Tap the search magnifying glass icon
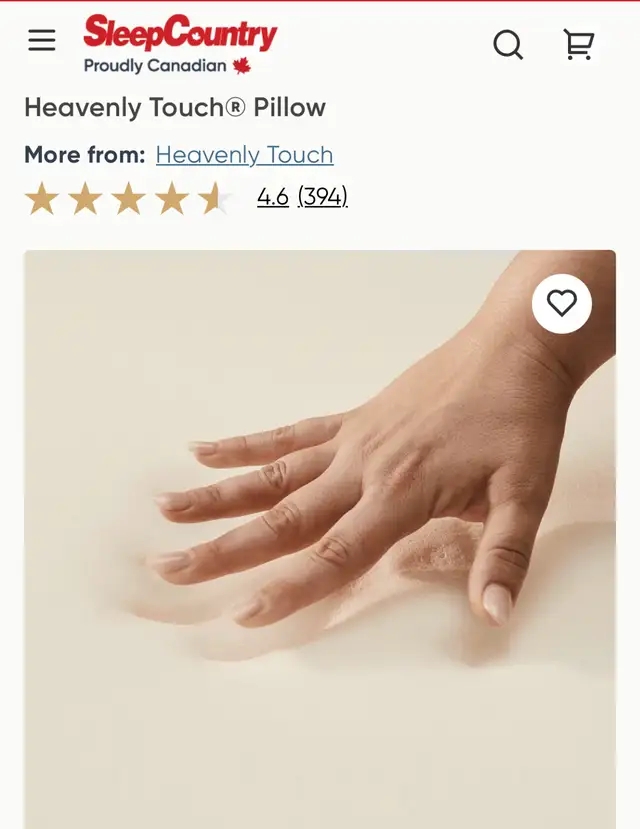 pyautogui.click(x=508, y=44)
